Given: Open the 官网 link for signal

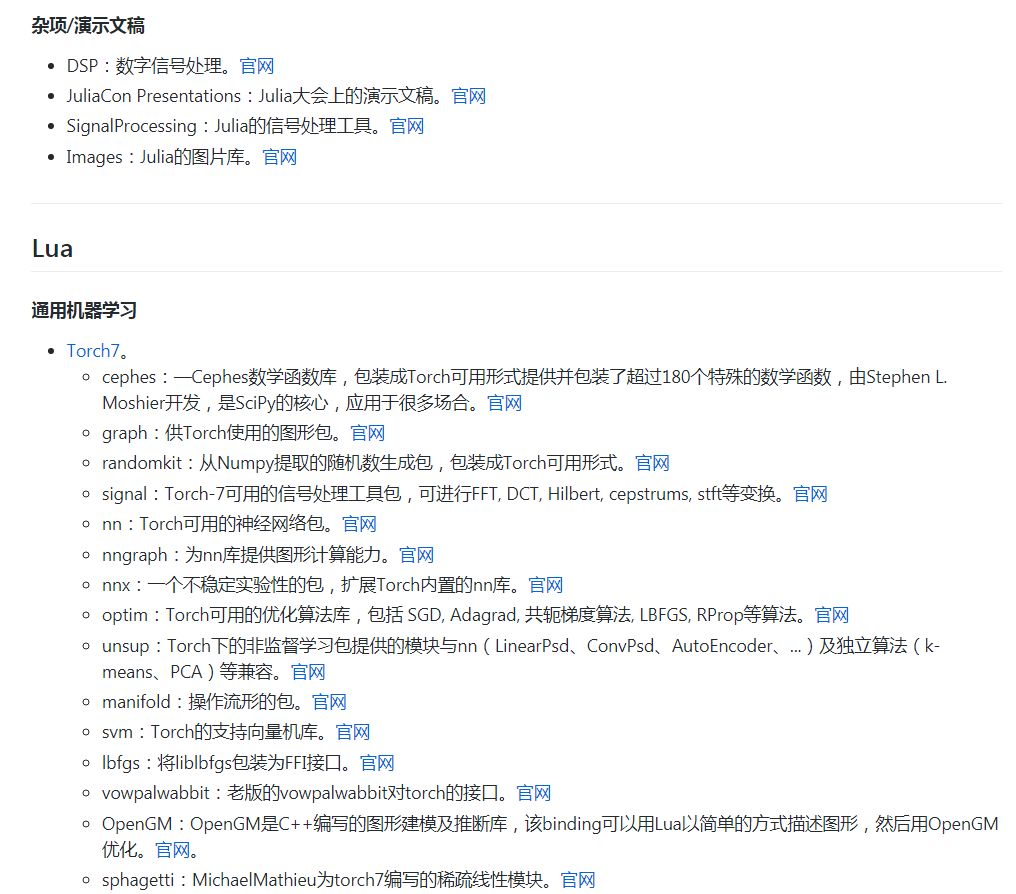Looking at the screenshot, I should coord(811,494).
